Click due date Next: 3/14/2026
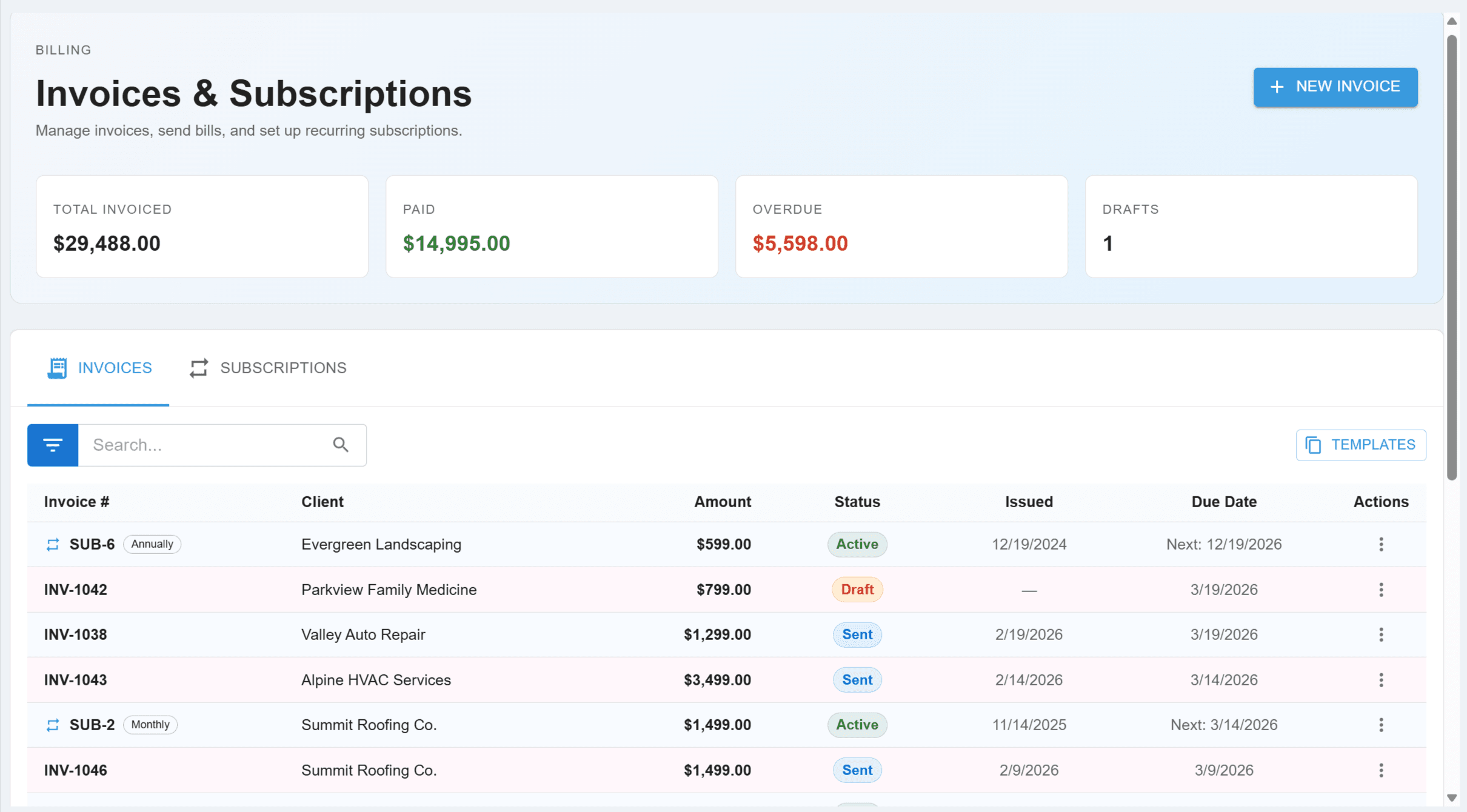Image resolution: width=1467 pixels, height=812 pixels. 1224,725
